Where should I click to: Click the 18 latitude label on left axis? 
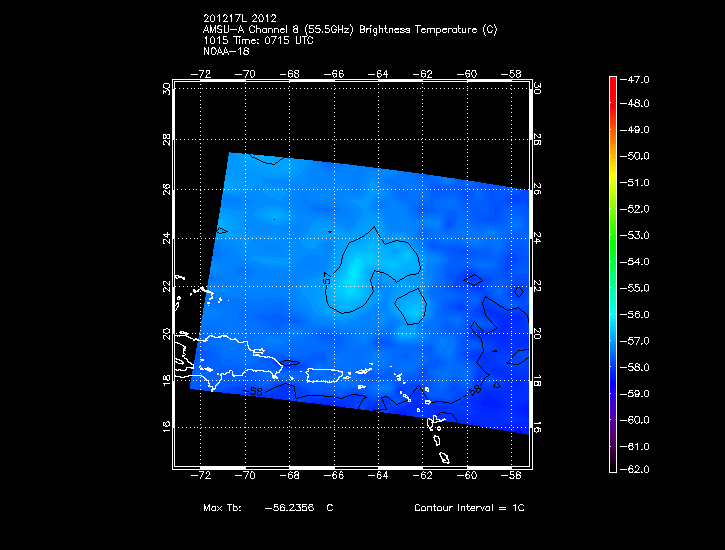(166, 380)
